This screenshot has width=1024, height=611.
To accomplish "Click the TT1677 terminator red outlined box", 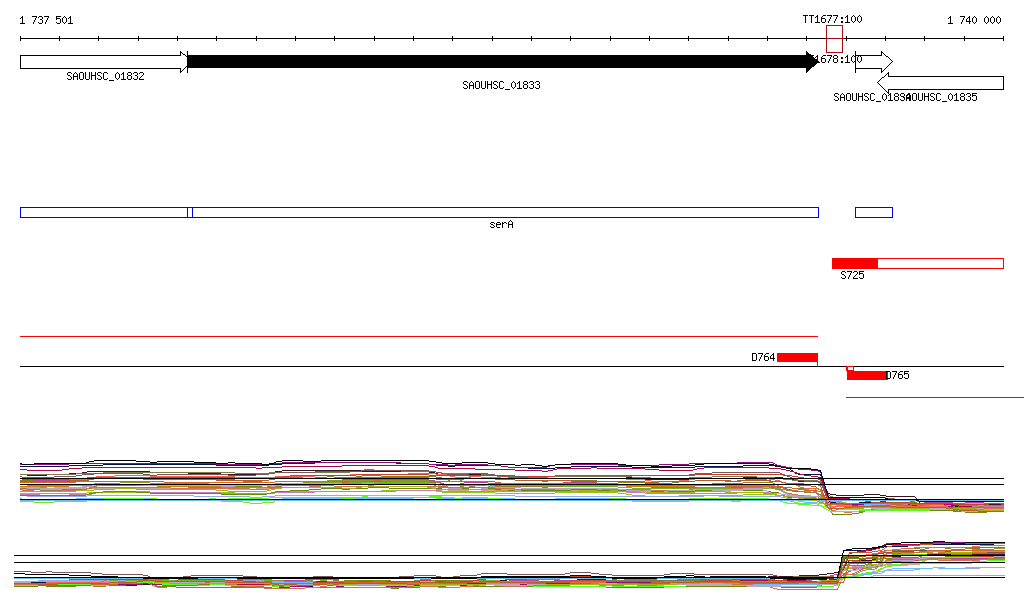I will [x=834, y=39].
